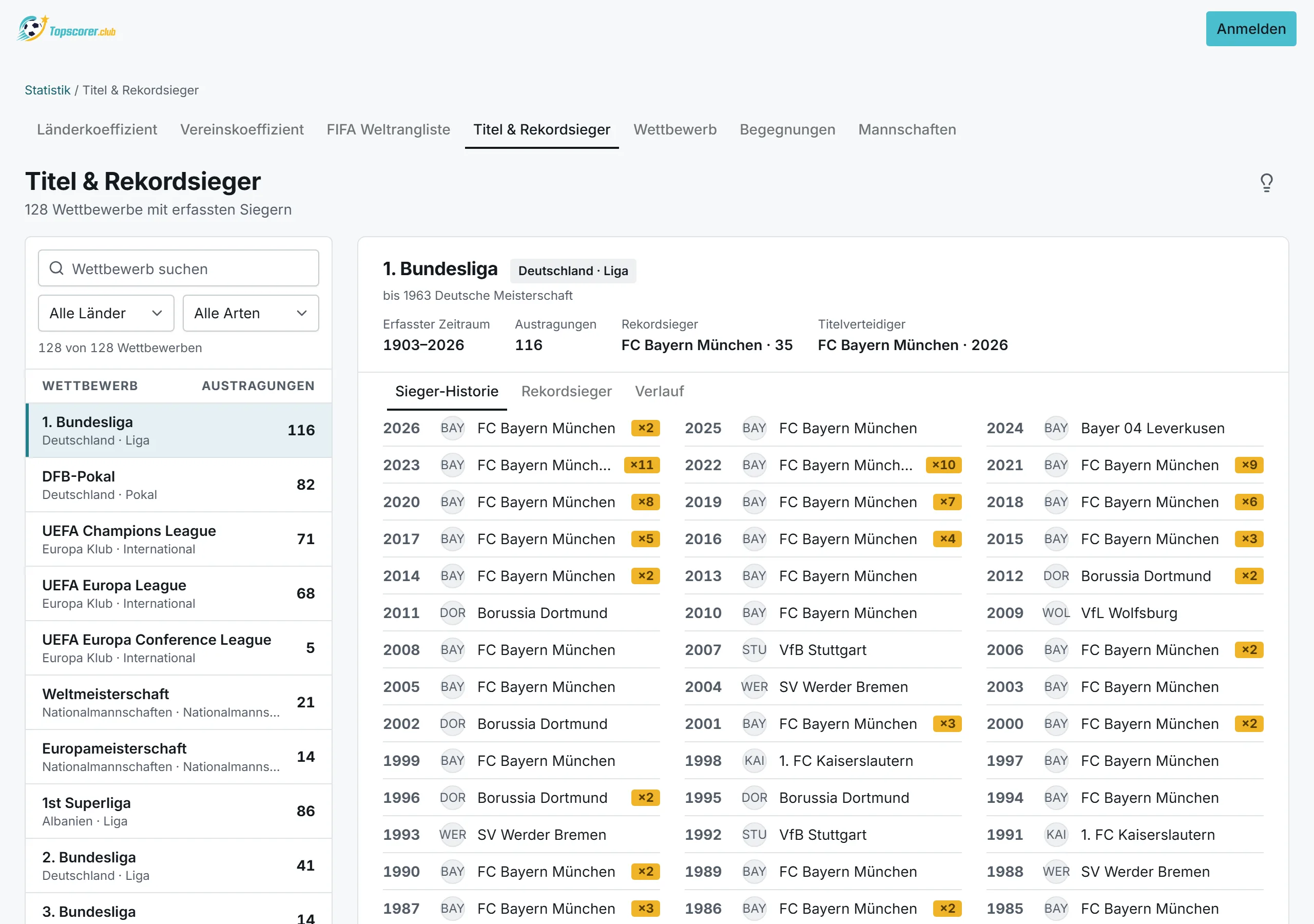This screenshot has width=1314, height=924.
Task: Click the magnifier icon in search box
Action: click(56, 268)
